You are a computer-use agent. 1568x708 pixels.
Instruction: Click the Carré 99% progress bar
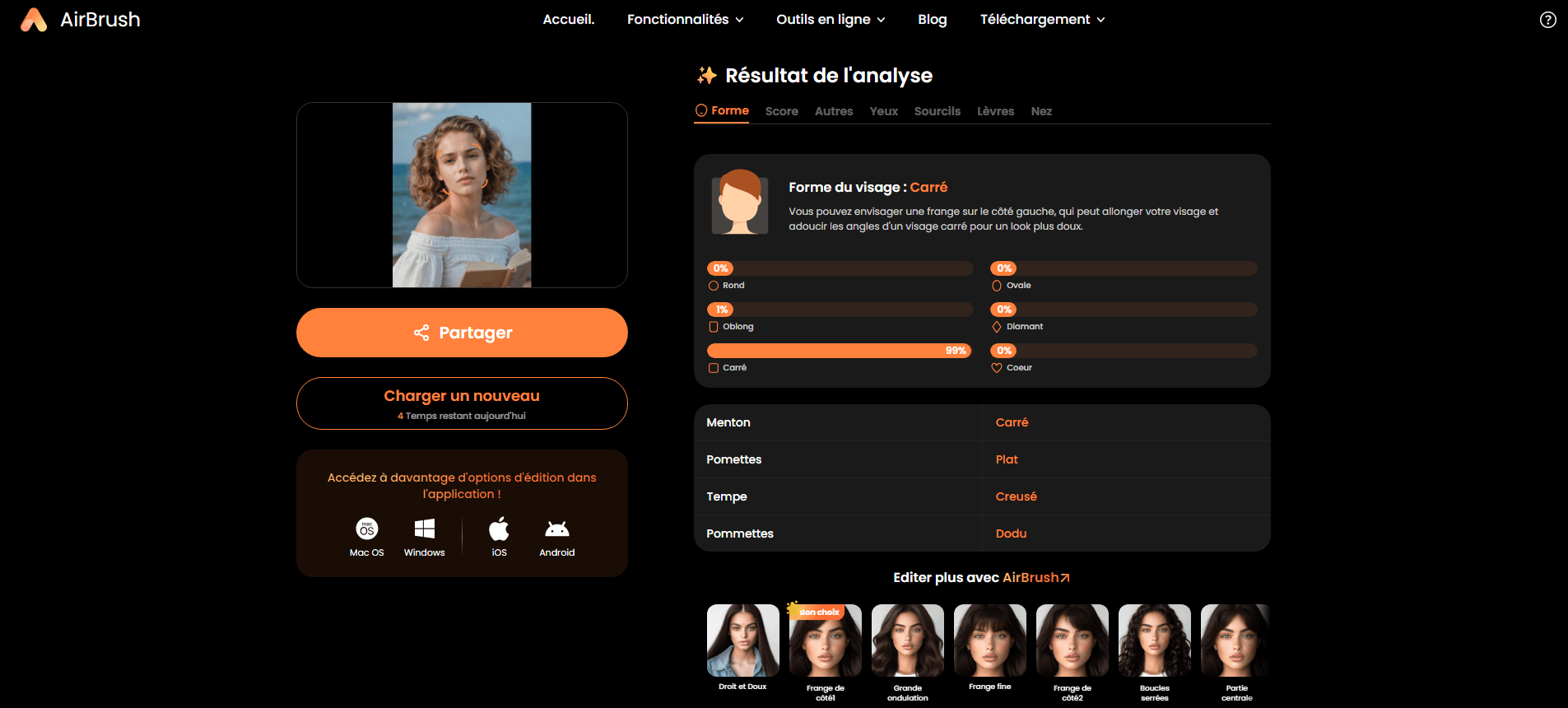coord(840,351)
